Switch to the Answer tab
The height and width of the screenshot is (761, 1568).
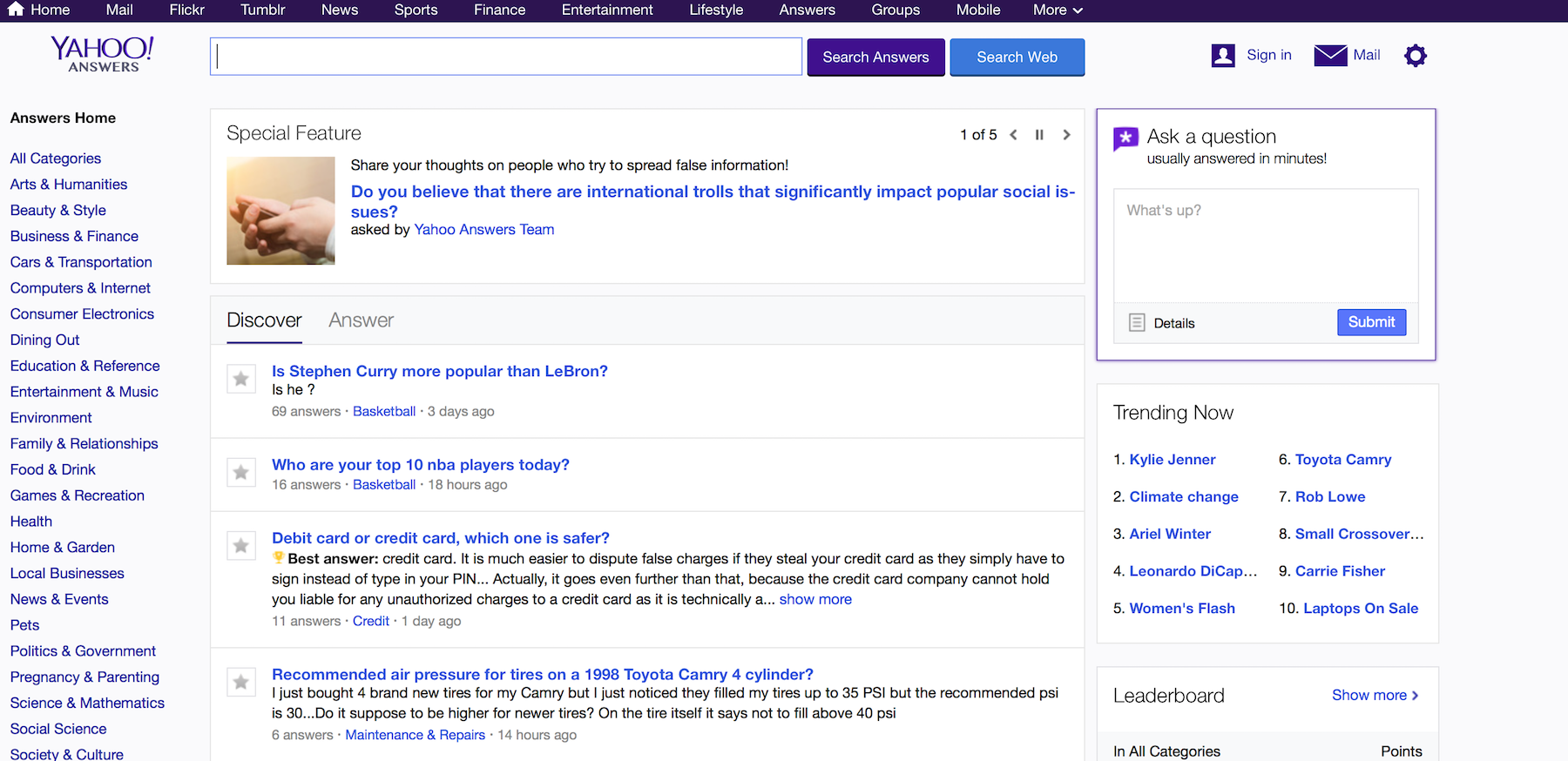(x=361, y=320)
